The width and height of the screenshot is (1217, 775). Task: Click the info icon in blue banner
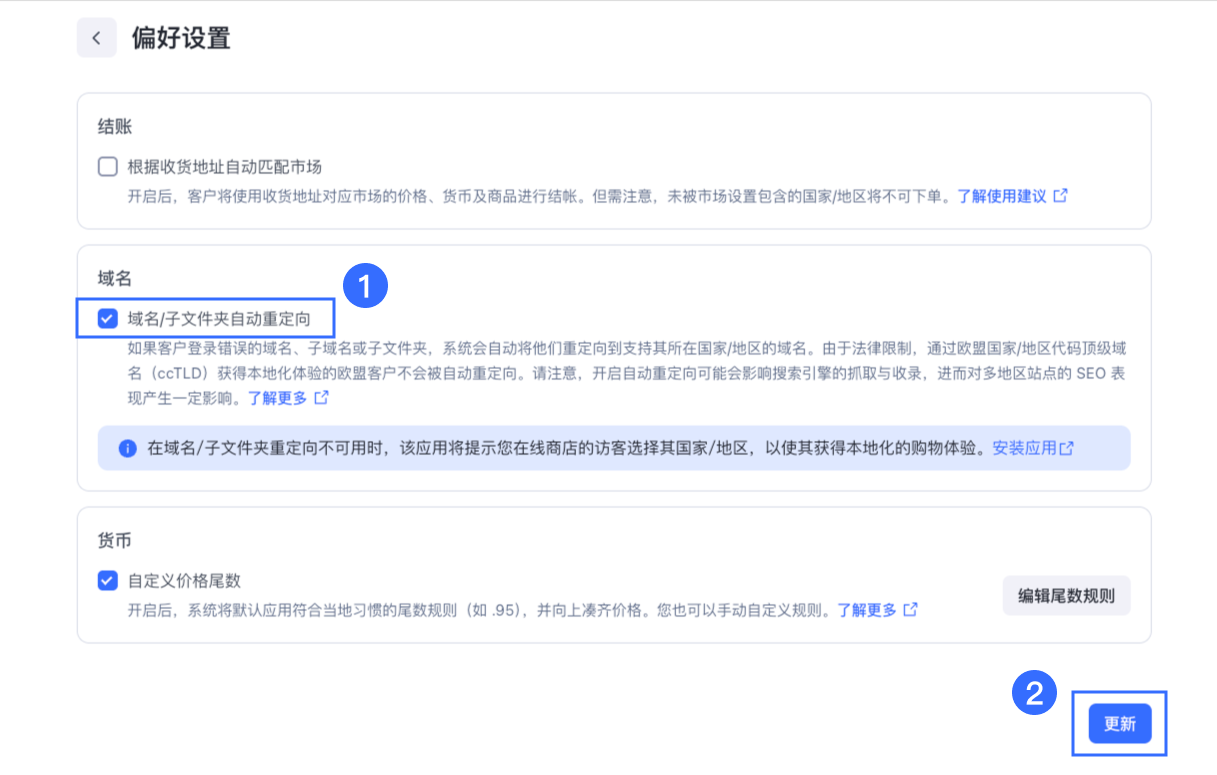pos(127,448)
